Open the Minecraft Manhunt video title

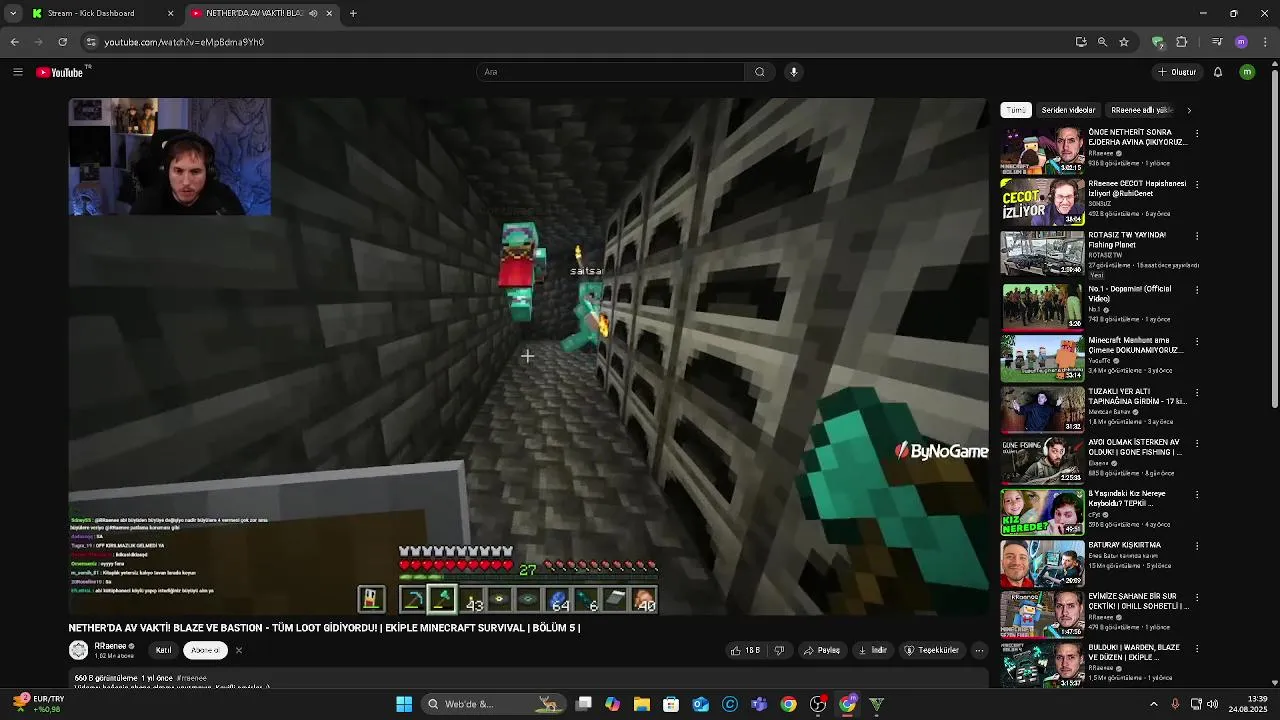click(x=1135, y=346)
